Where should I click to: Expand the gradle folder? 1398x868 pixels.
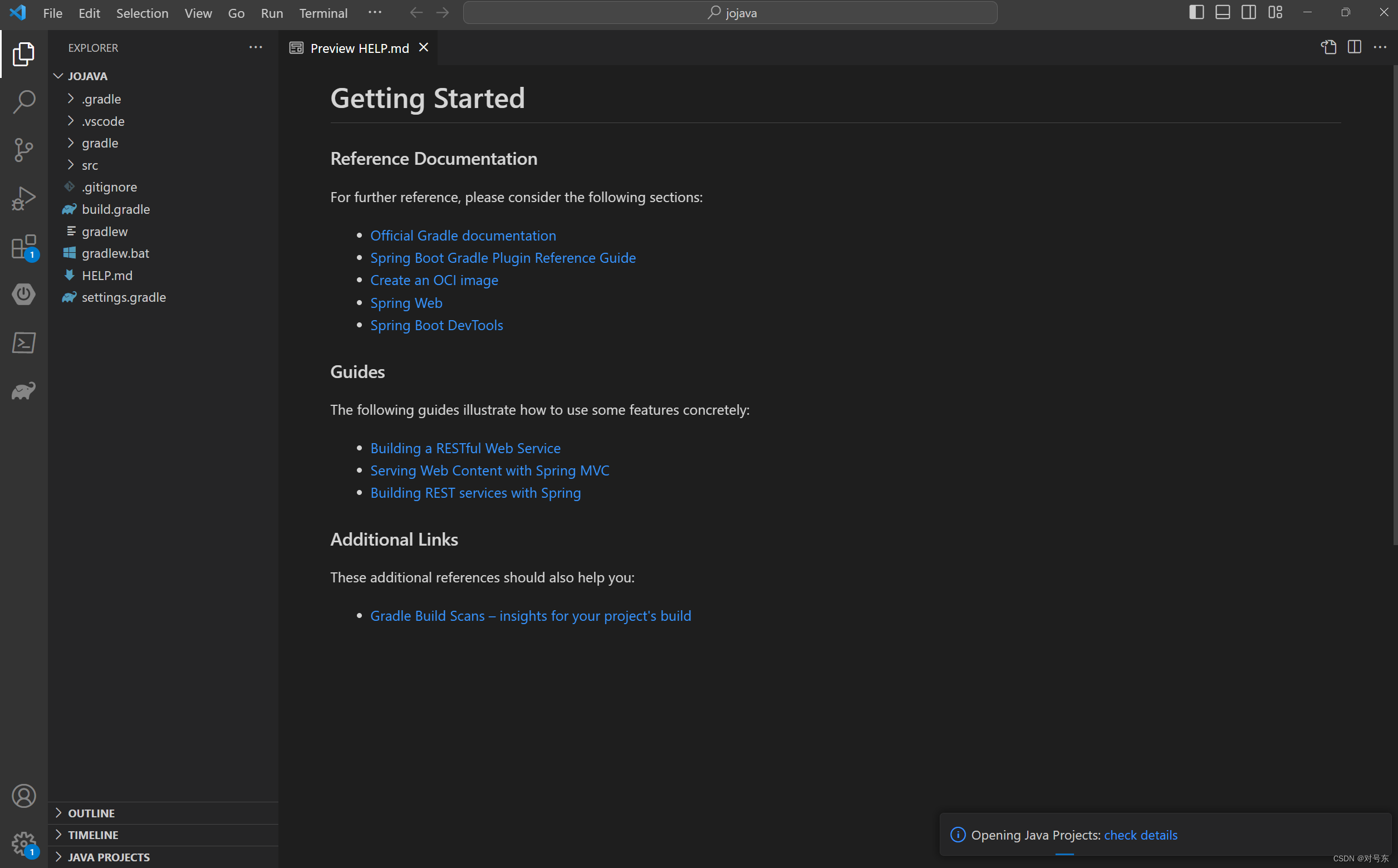[x=71, y=143]
